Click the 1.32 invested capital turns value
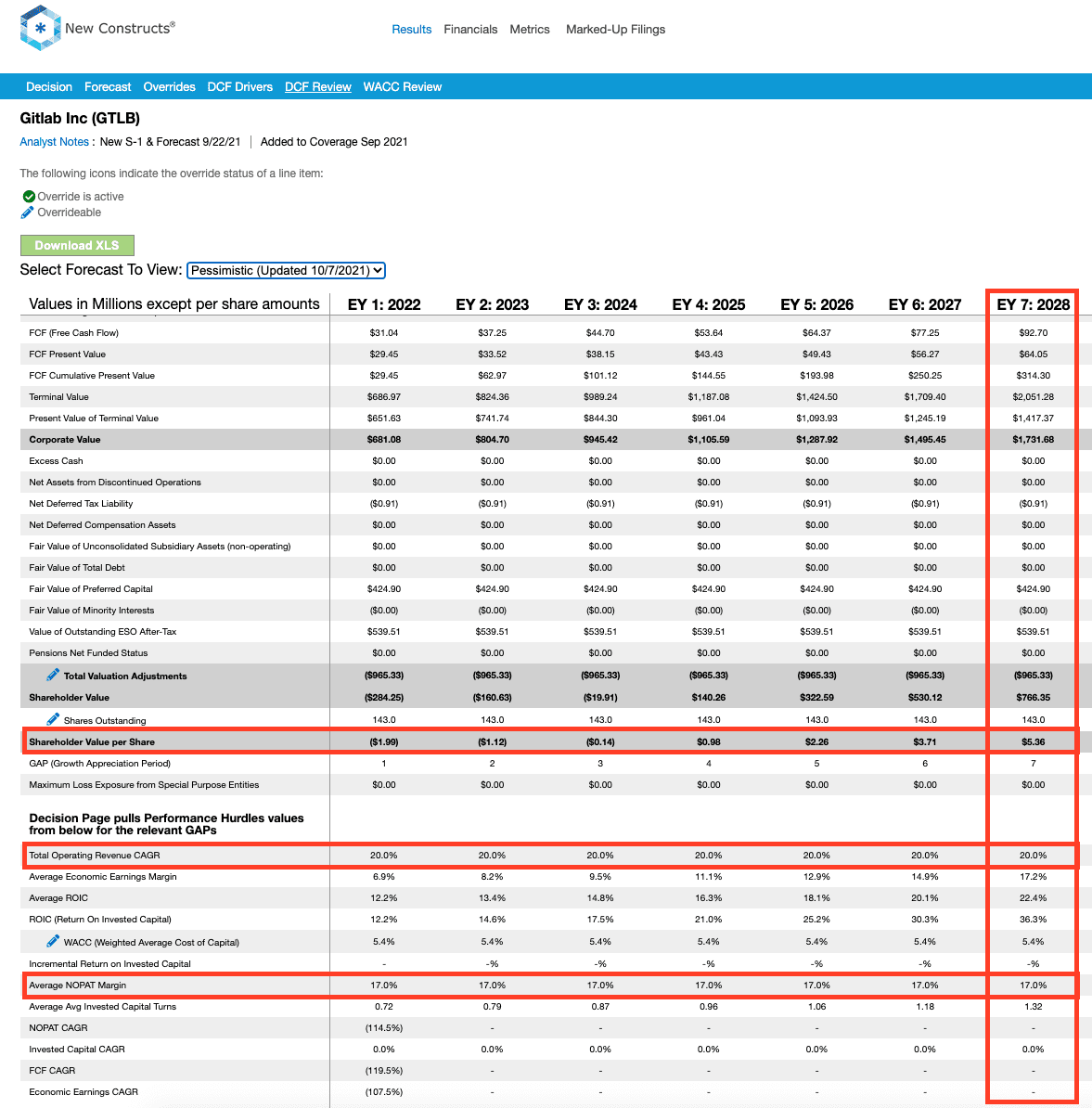Screen dimensions: 1092x1108 1034,1006
